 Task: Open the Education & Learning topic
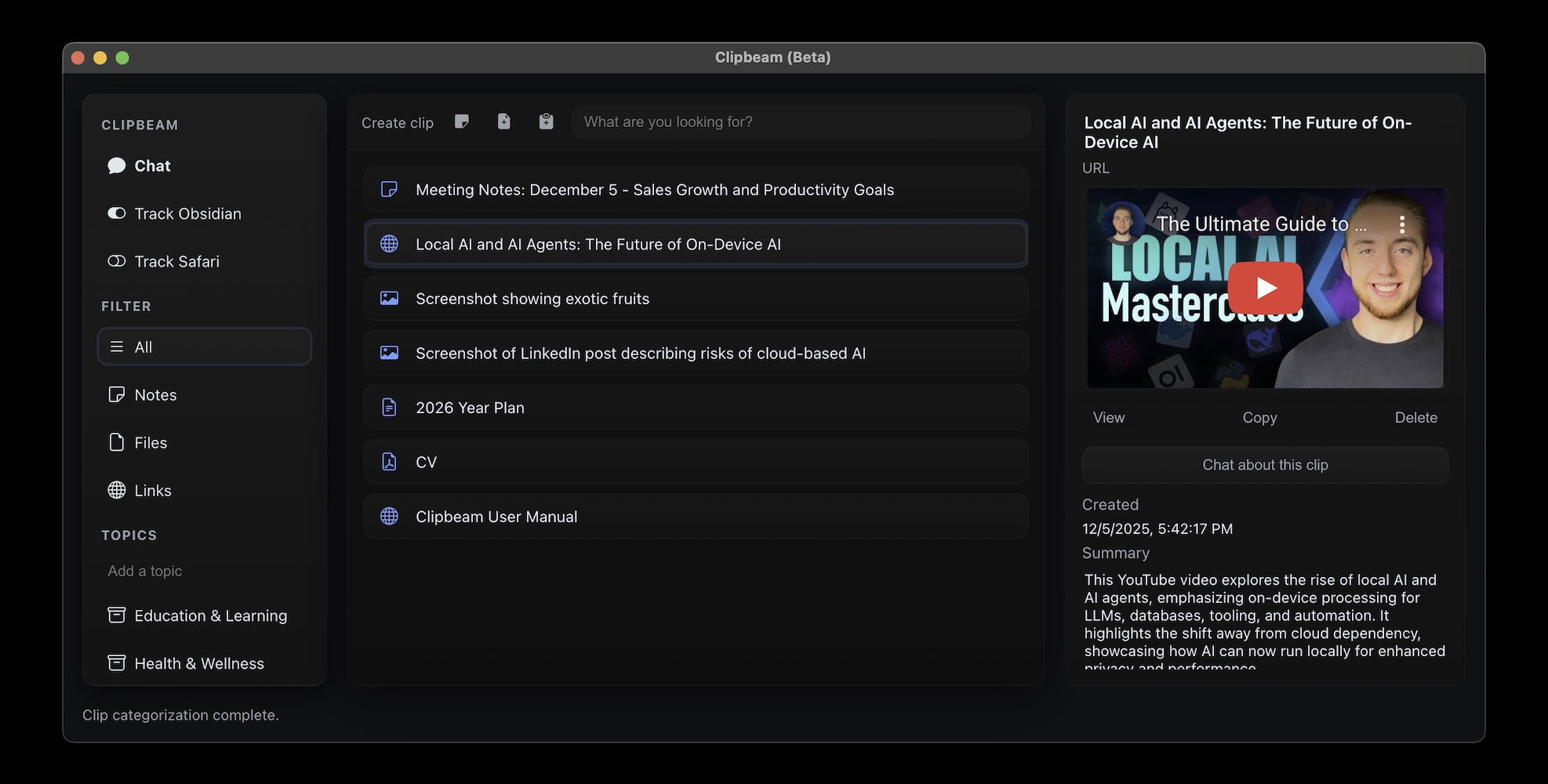[x=210, y=615]
